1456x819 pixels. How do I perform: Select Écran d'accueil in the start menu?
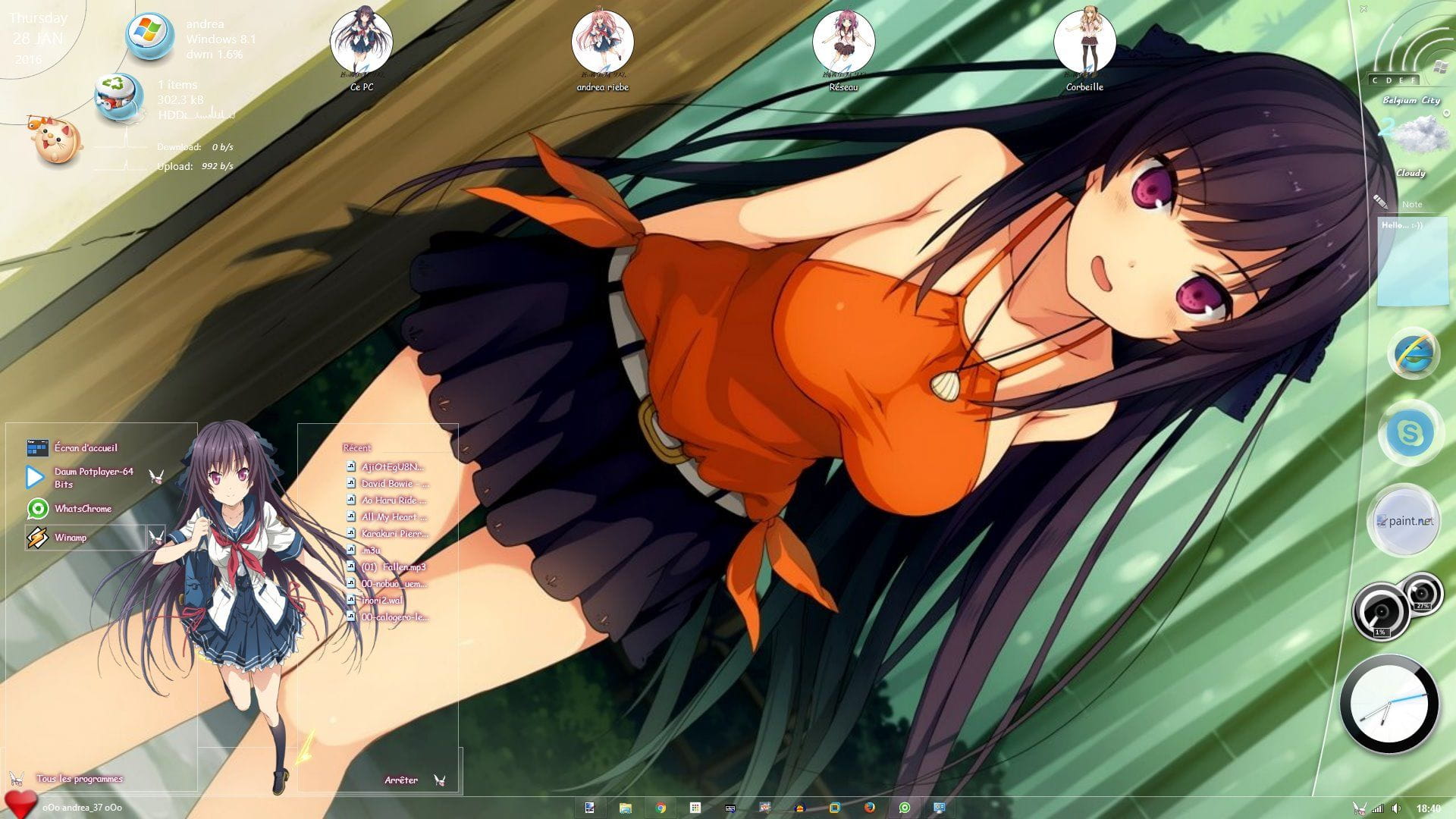pos(85,448)
